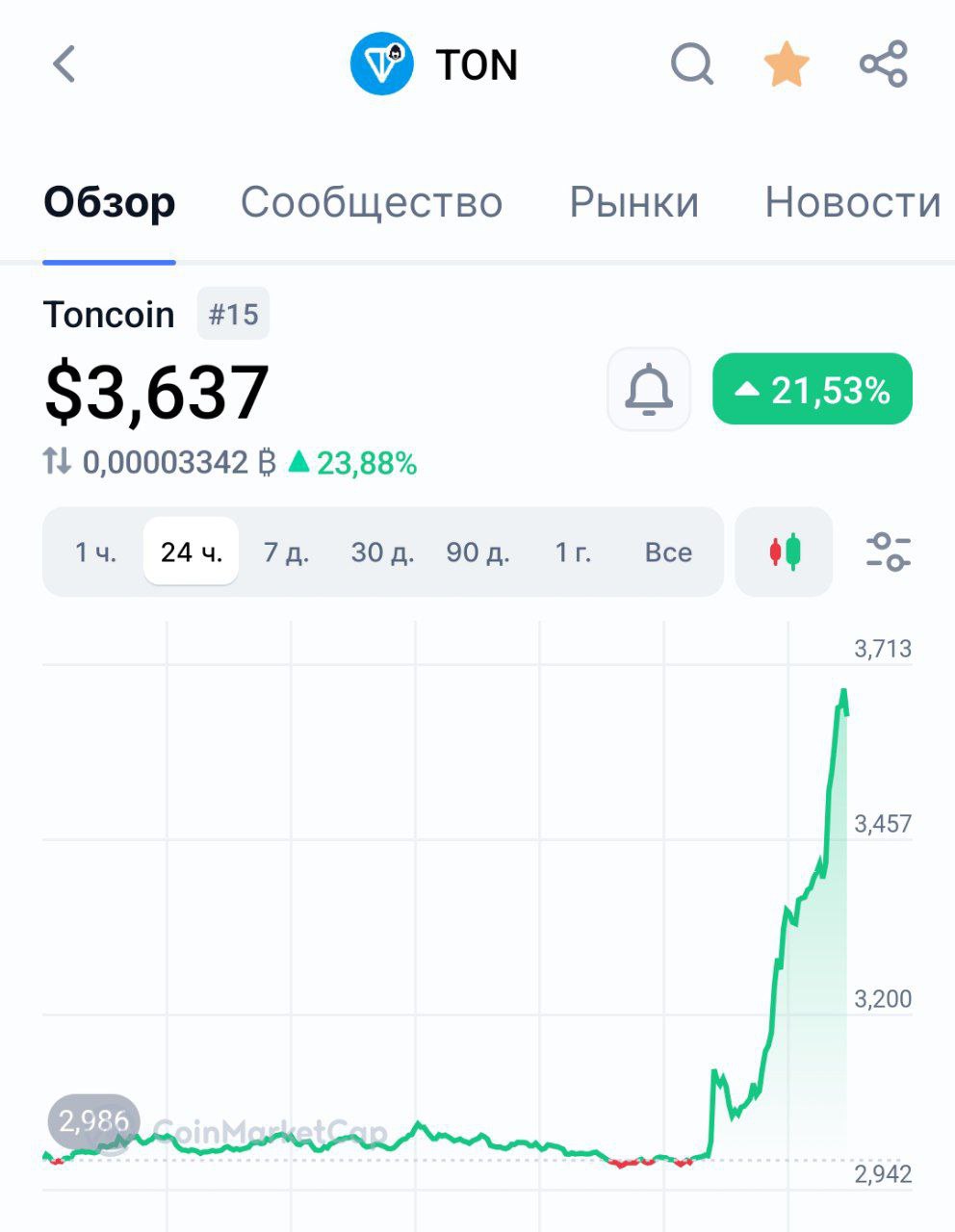Viewport: 955px width, 1232px height.
Task: Tap the TON coin logo
Action: 382,64
